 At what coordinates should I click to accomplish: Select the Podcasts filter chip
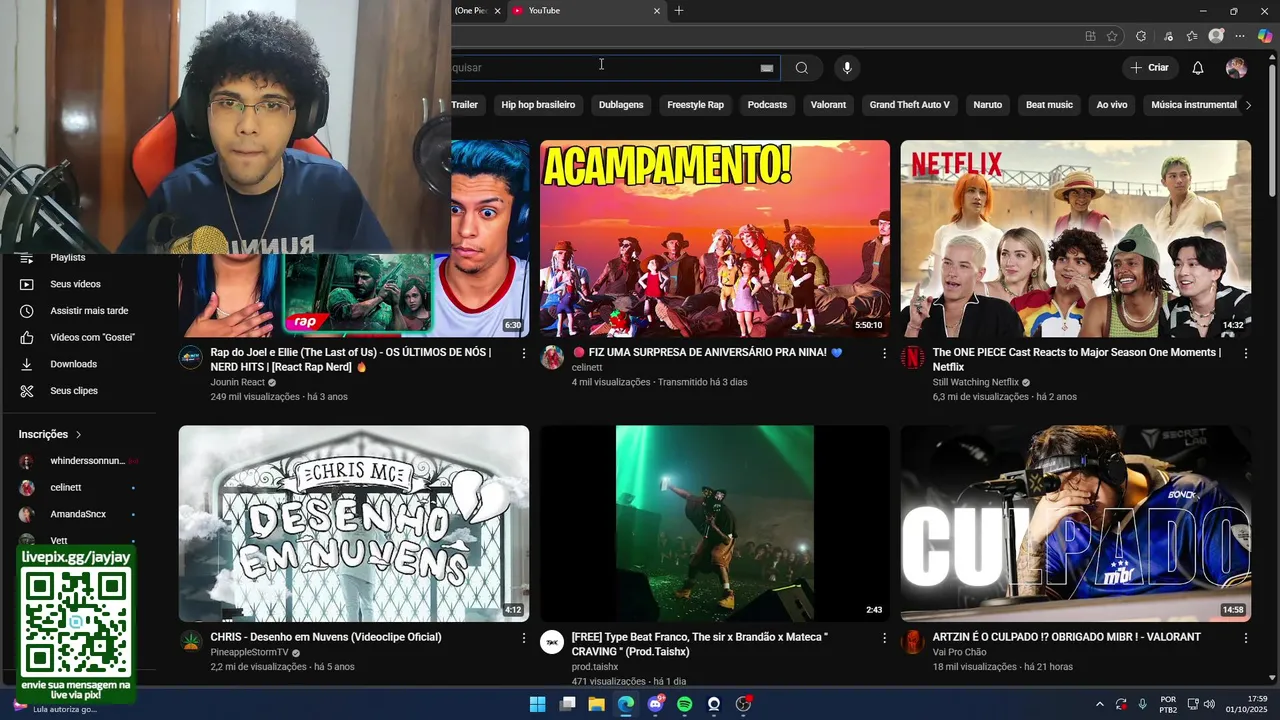pyautogui.click(x=767, y=105)
